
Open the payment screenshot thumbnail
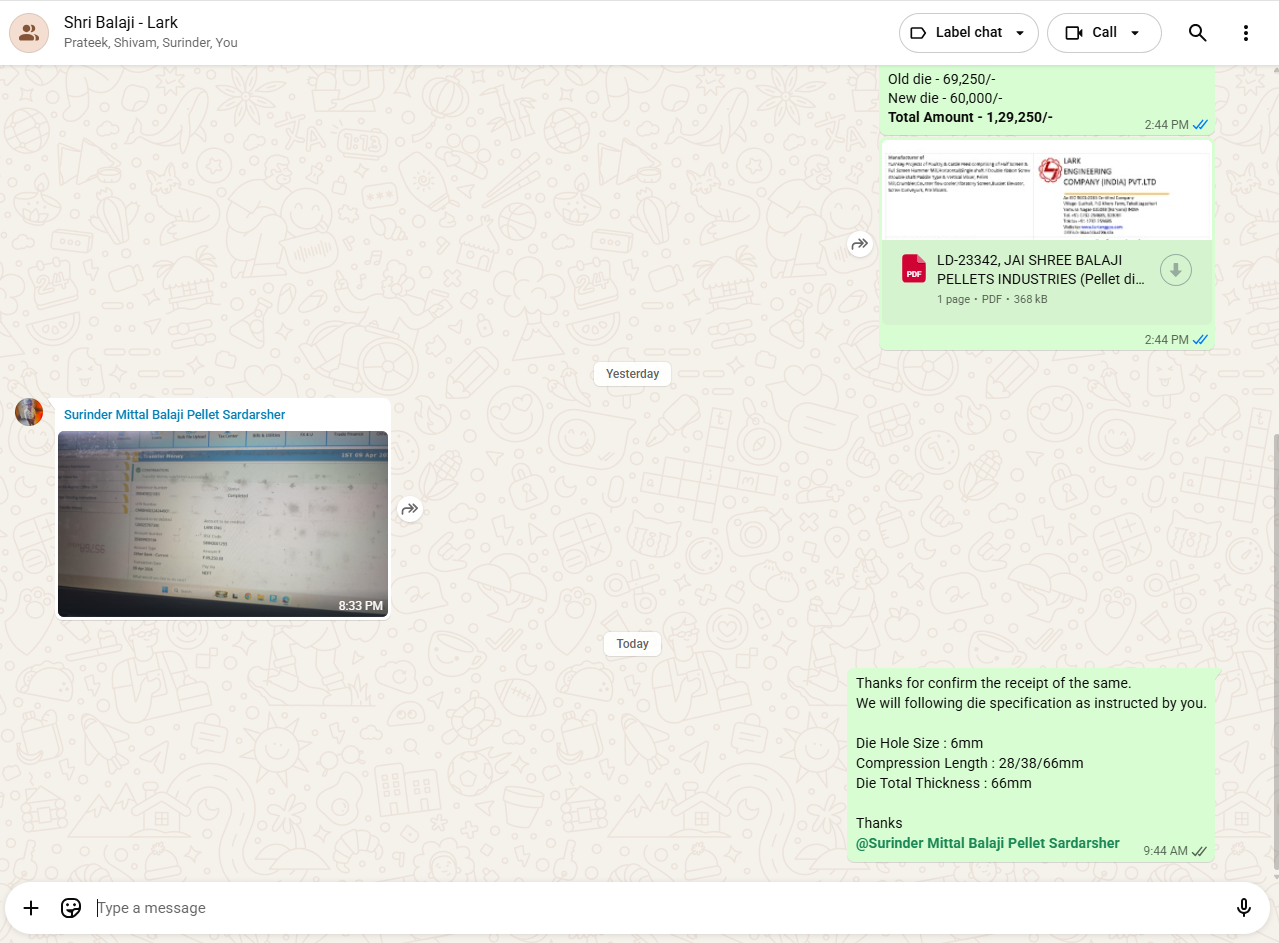coord(222,523)
